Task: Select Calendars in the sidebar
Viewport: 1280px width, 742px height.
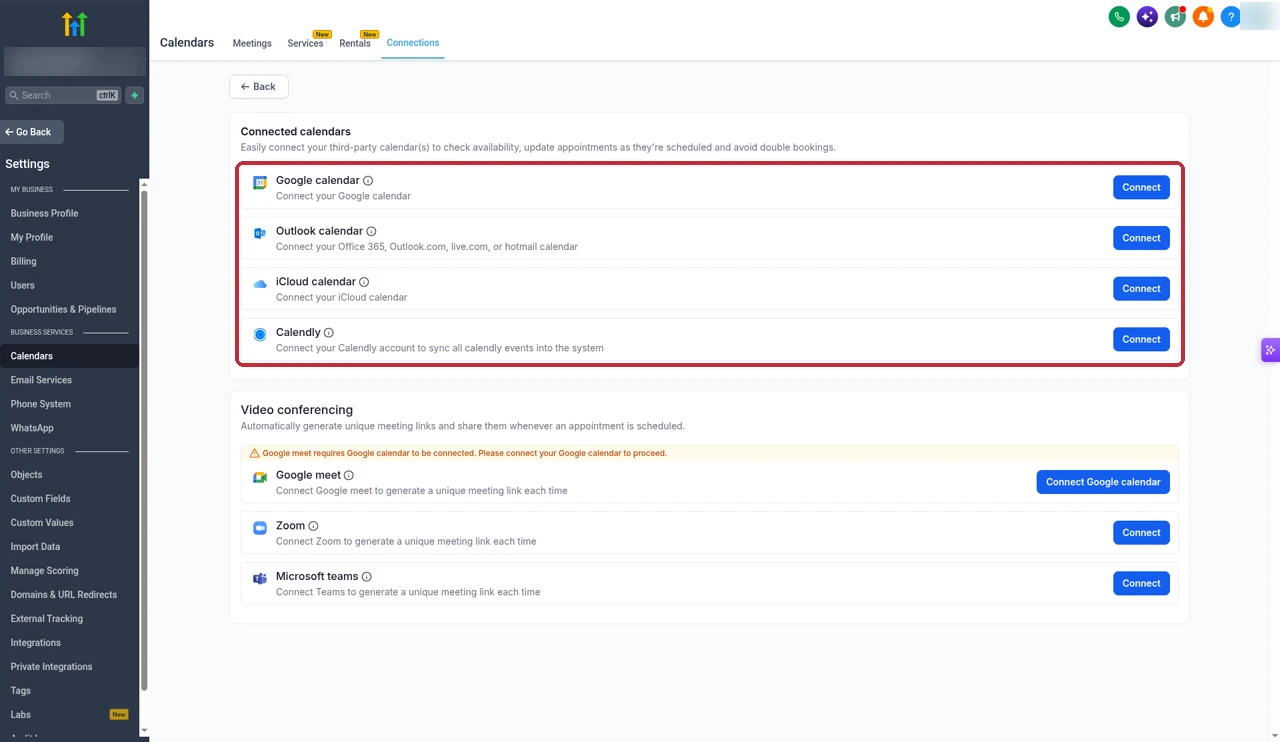Action: [70, 356]
